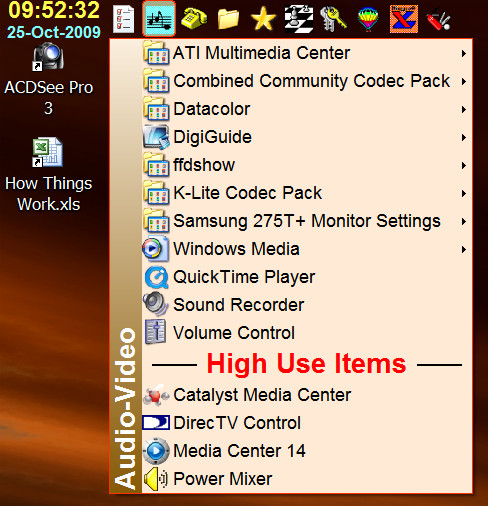Open Samsung 275T+ Monitor Settings entry
Screen dimensions: 488x506
(307, 221)
